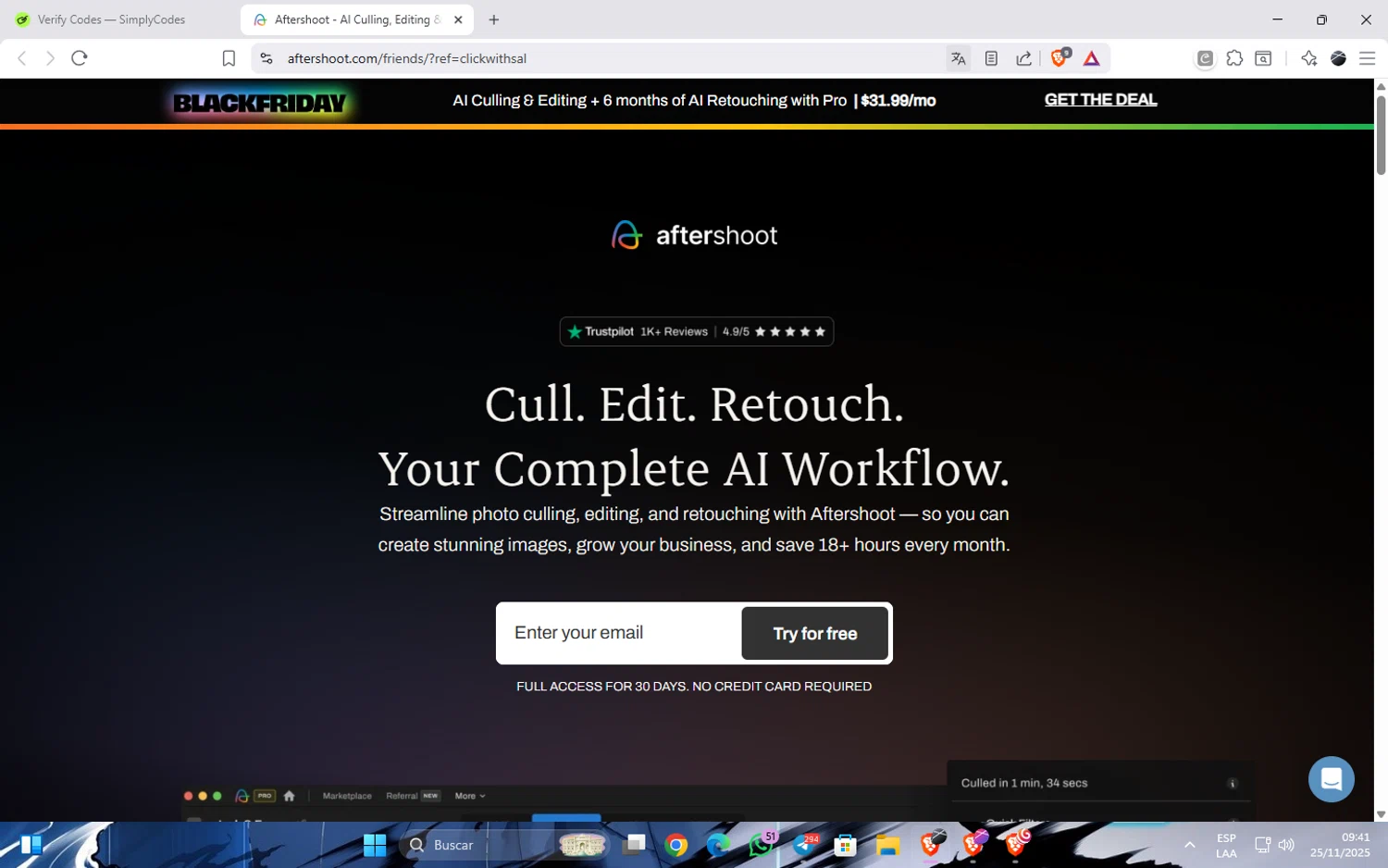
Task: Launch Leo AI sparkle icon
Action: pyautogui.click(x=1308, y=58)
